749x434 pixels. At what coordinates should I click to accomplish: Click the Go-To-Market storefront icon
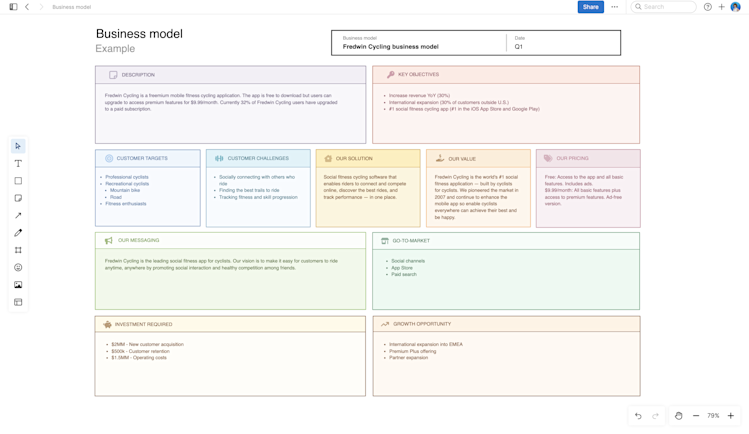click(385, 241)
